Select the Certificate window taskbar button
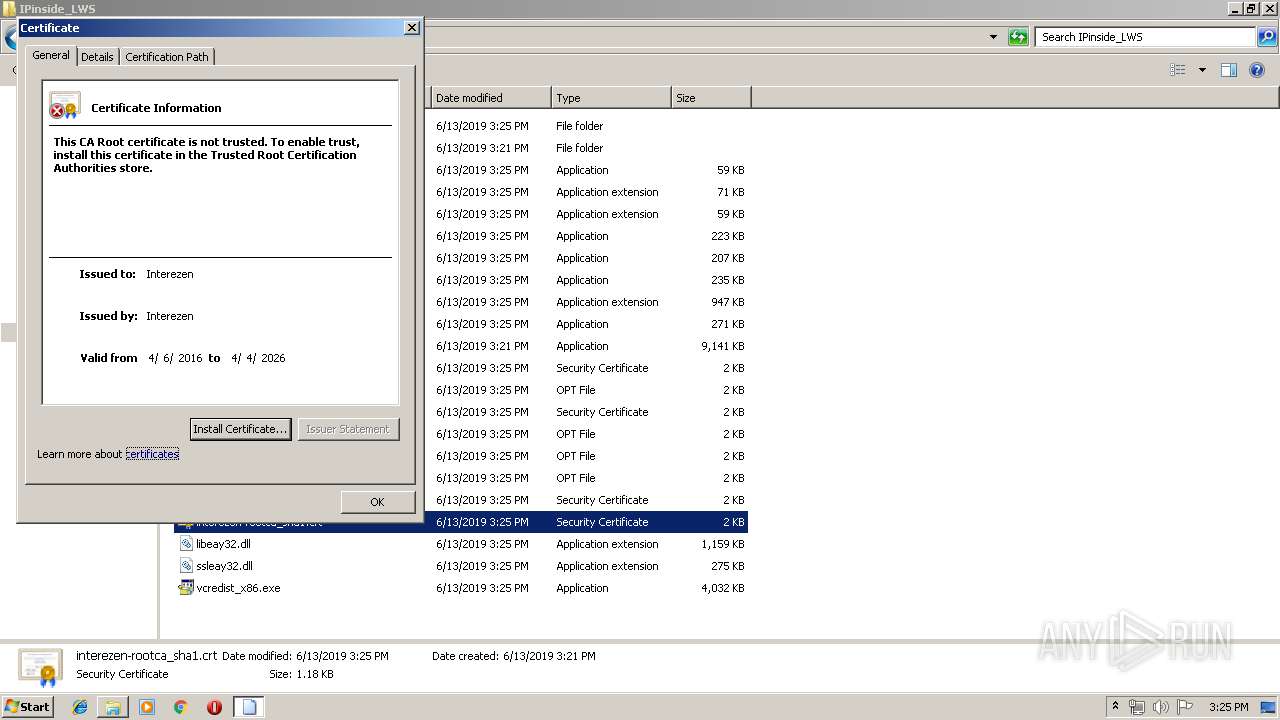Screen dimensions: 1280x720 pyautogui.click(x=249, y=707)
